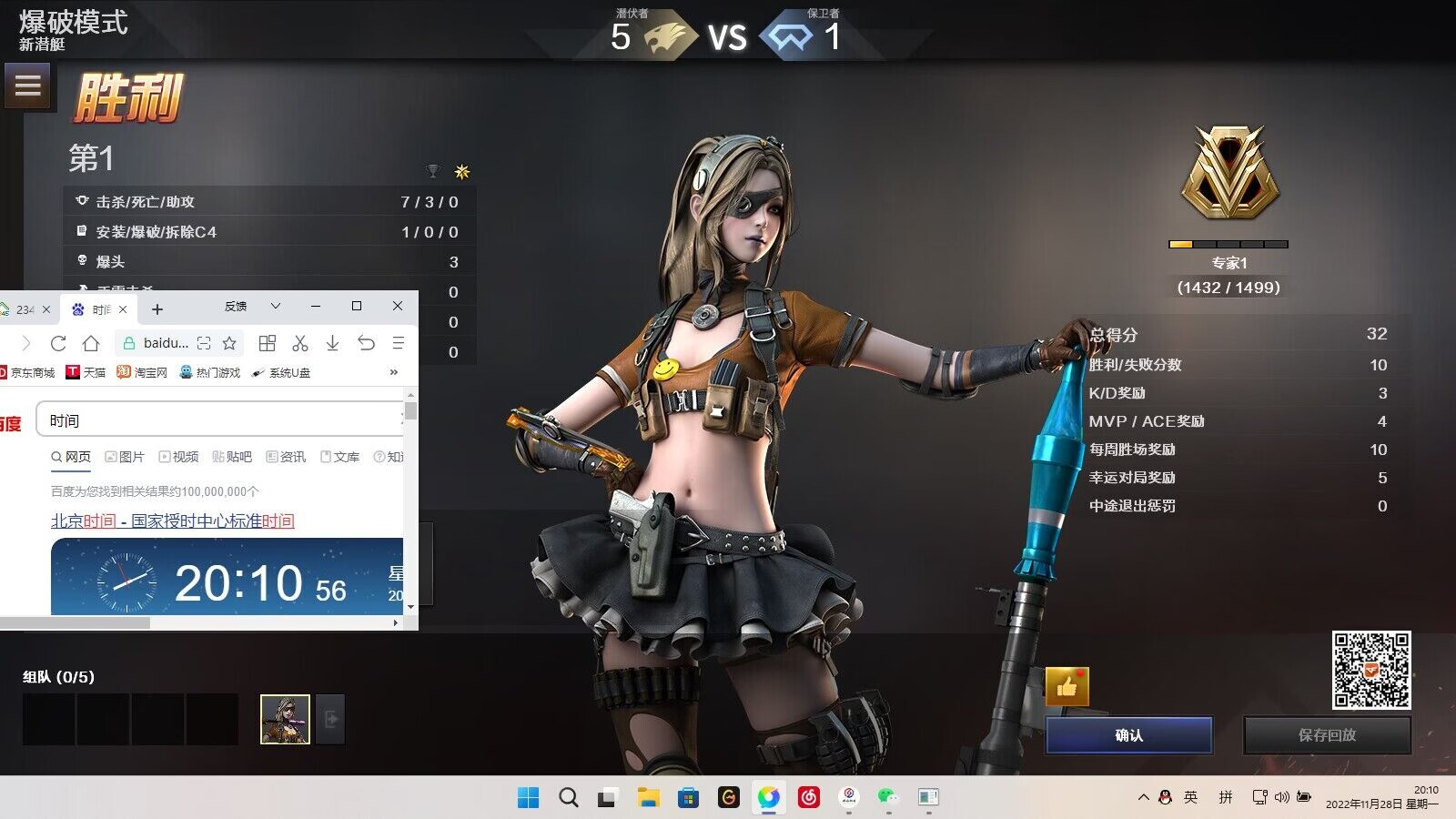The height and width of the screenshot is (819, 1456).
Task: Click the volume icon in system tray
Action: pyautogui.click(x=1281, y=797)
